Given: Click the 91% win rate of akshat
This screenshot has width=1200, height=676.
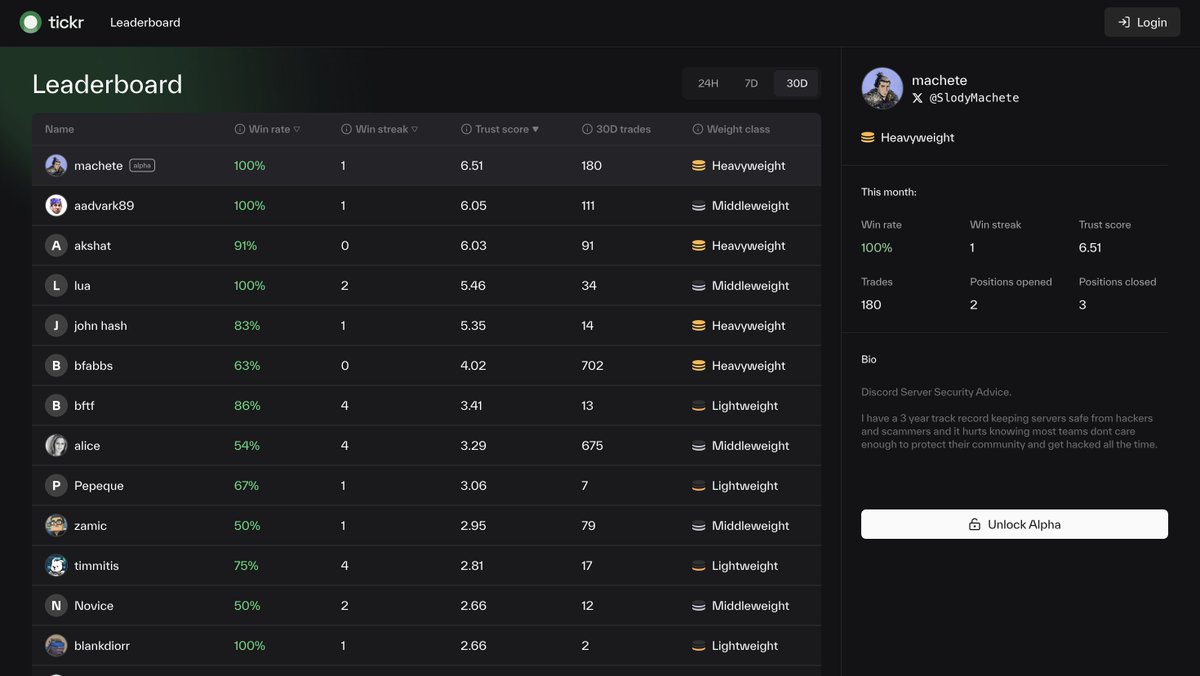Looking at the screenshot, I should click(x=245, y=246).
